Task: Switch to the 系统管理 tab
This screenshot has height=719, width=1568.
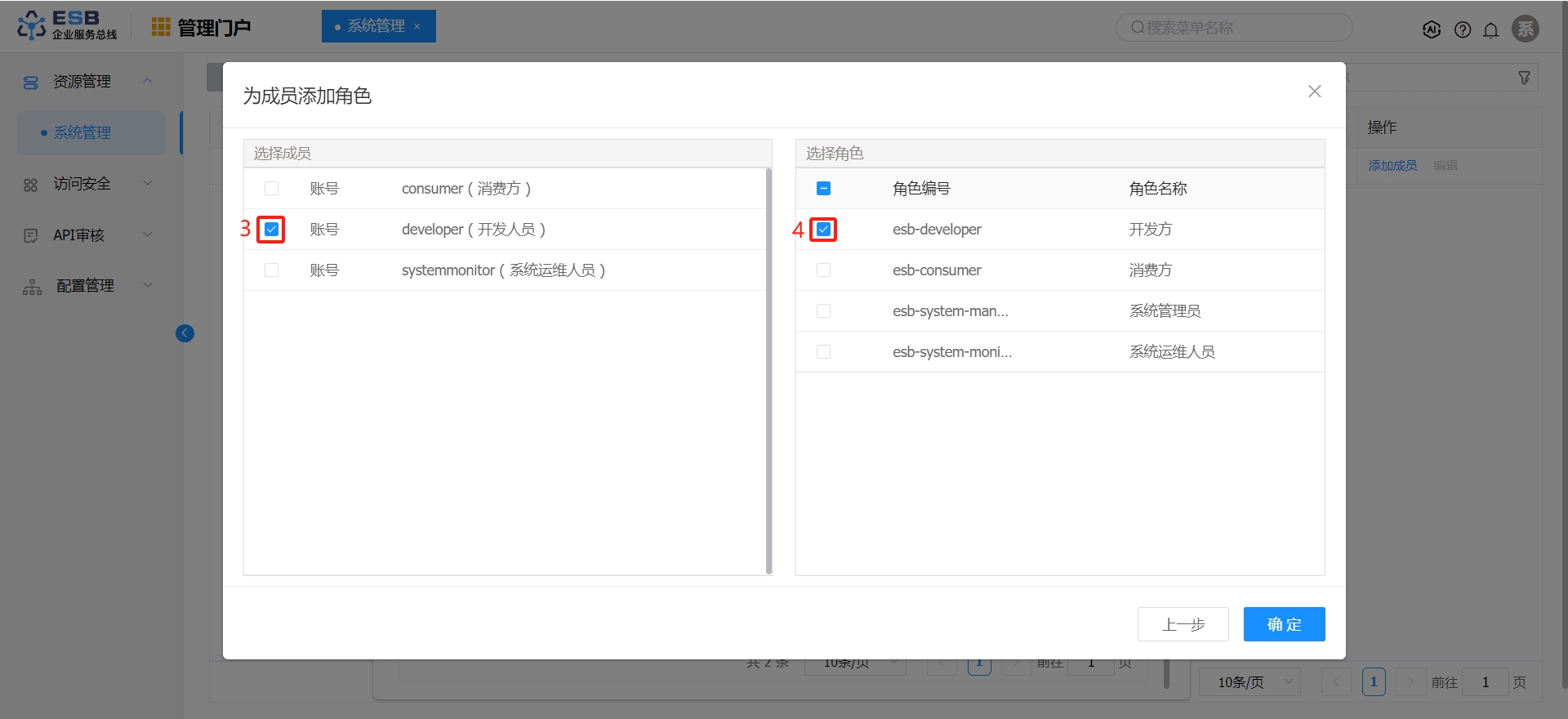Action: click(x=378, y=26)
